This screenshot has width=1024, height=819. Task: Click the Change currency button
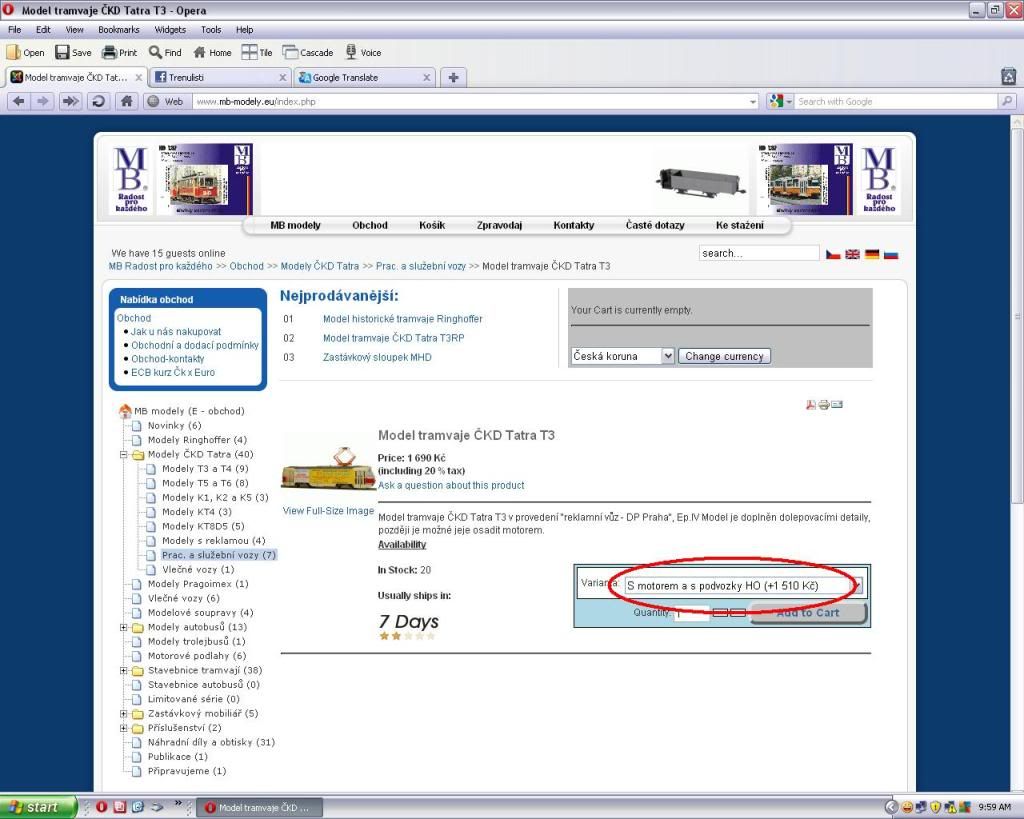(x=724, y=356)
